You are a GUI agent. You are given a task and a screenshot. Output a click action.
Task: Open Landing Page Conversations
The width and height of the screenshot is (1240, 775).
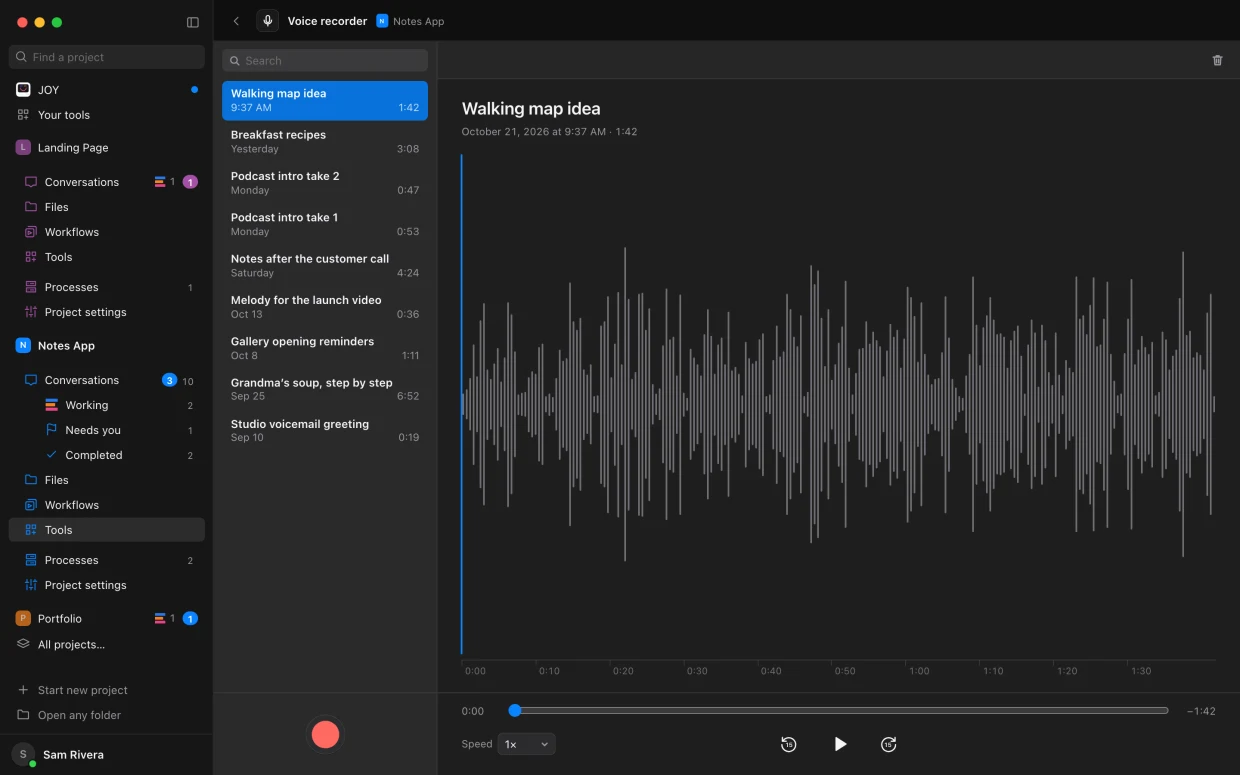107,182
